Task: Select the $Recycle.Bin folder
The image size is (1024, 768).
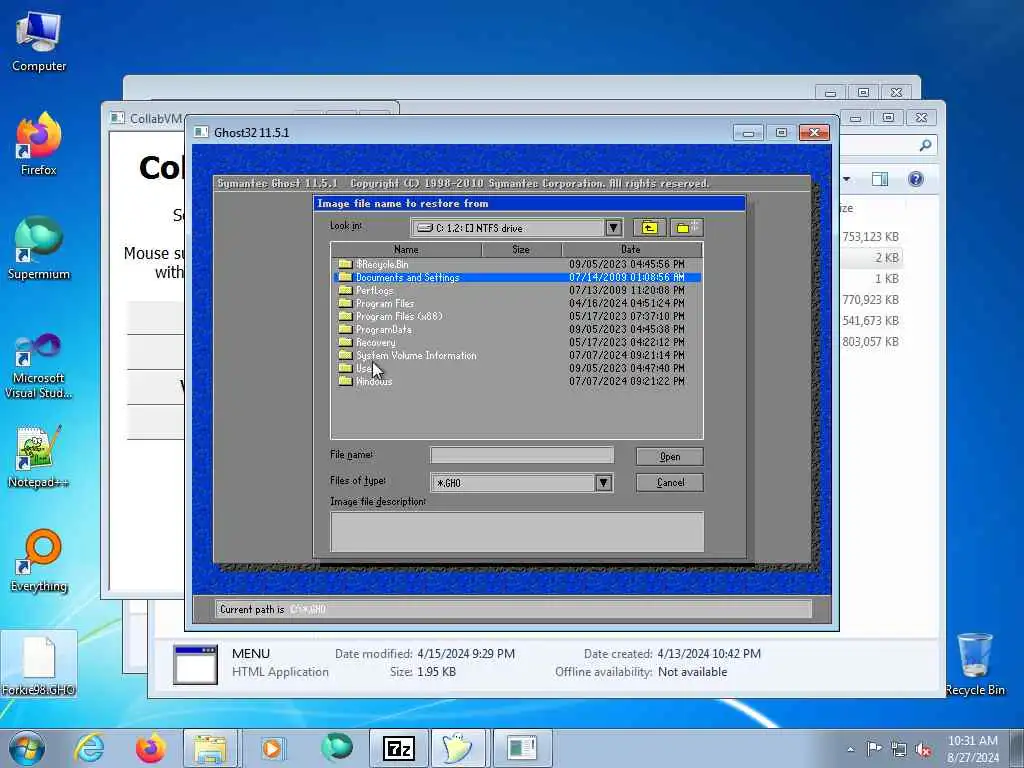Action: (x=517, y=264)
